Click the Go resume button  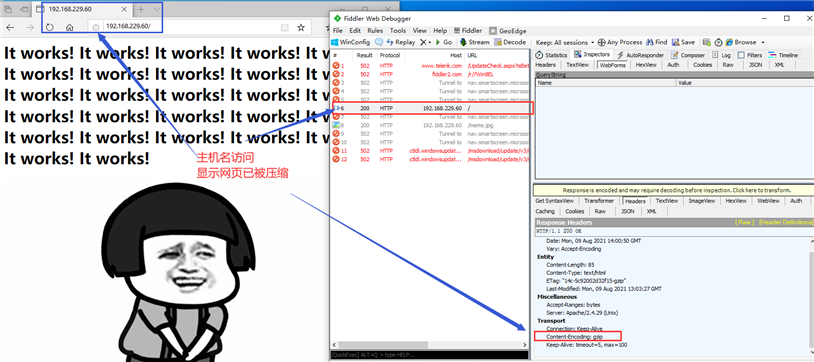444,42
